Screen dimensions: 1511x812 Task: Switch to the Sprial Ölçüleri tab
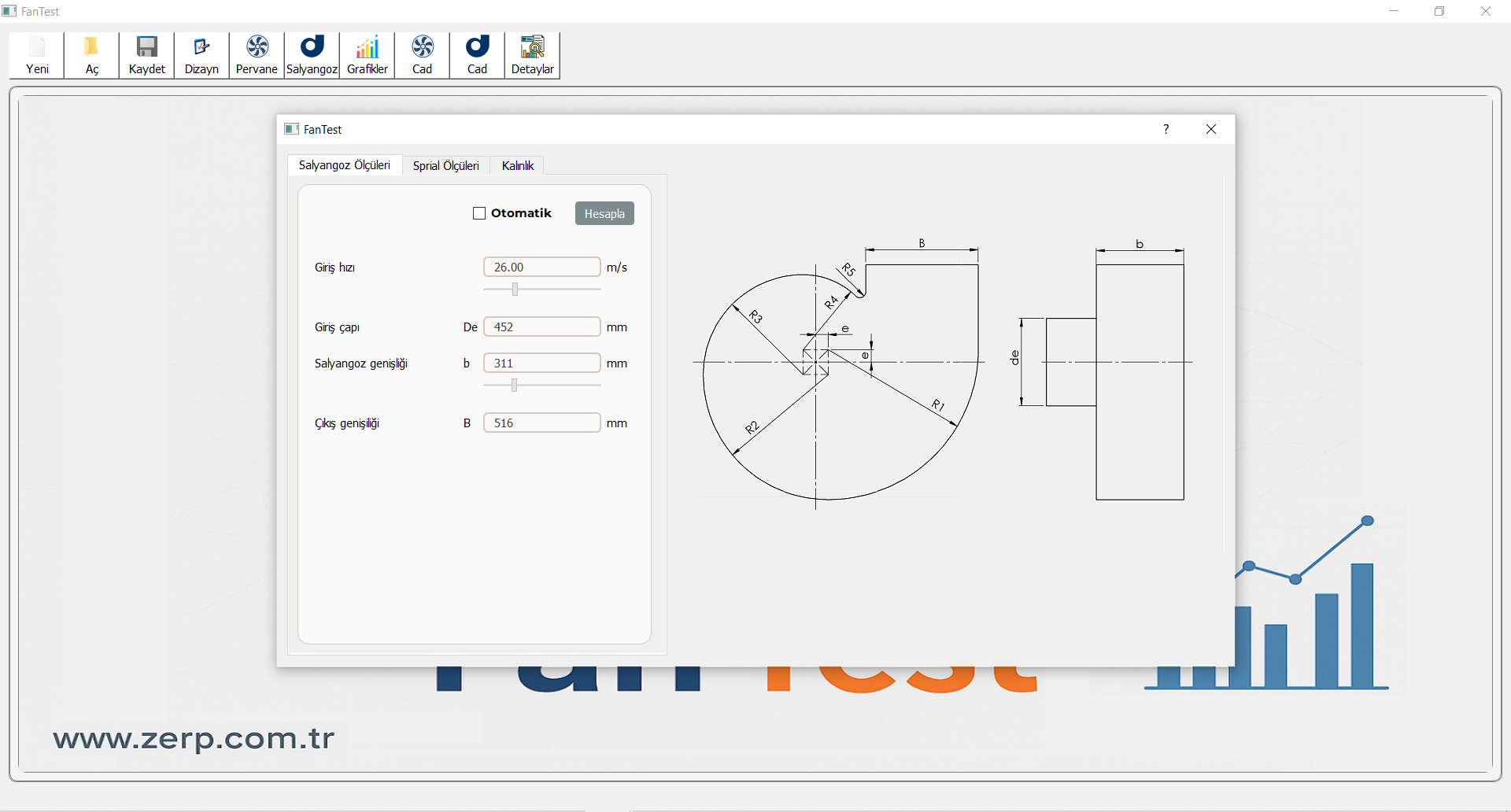[x=445, y=166]
